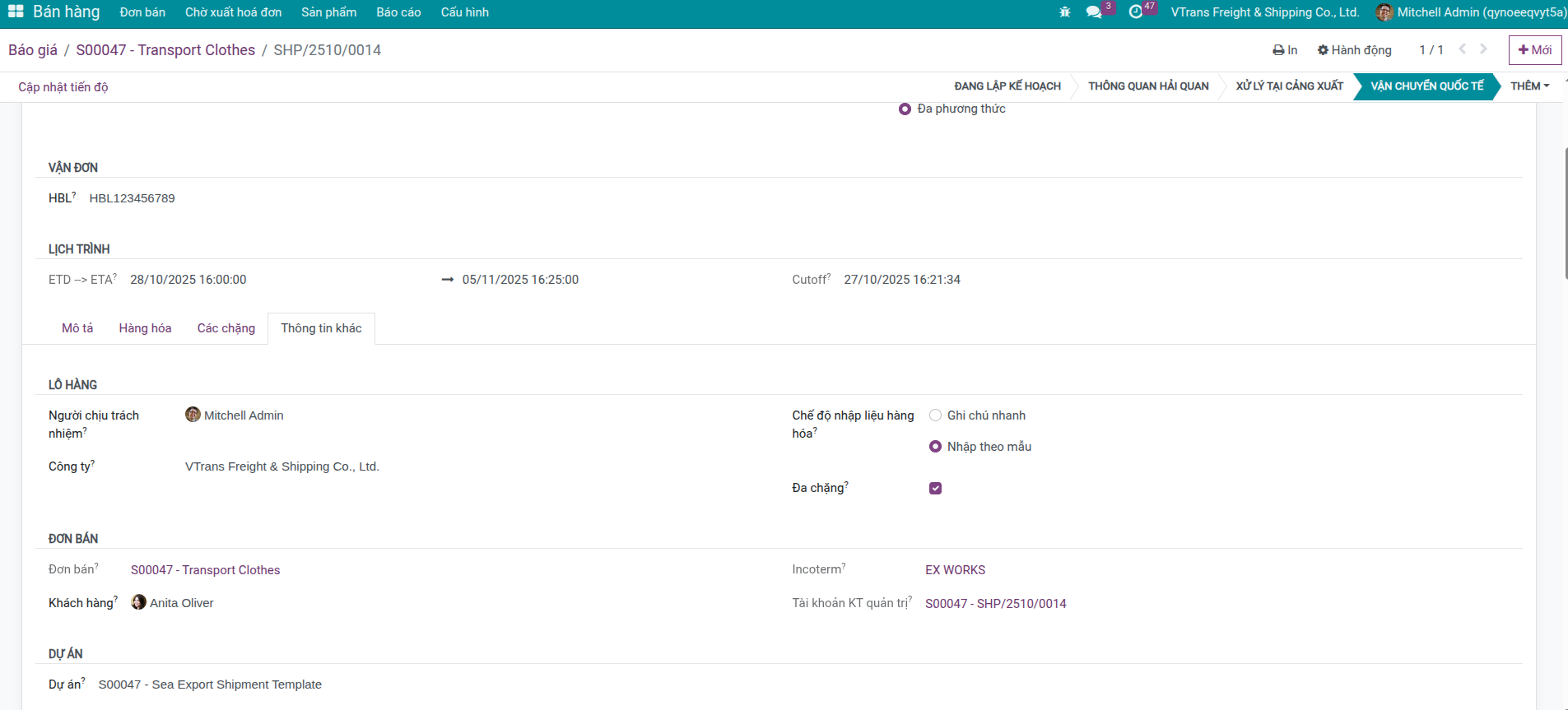Viewport: 1568px width, 710px height.
Task: Switch to the Các chặng tab
Action: (226, 328)
